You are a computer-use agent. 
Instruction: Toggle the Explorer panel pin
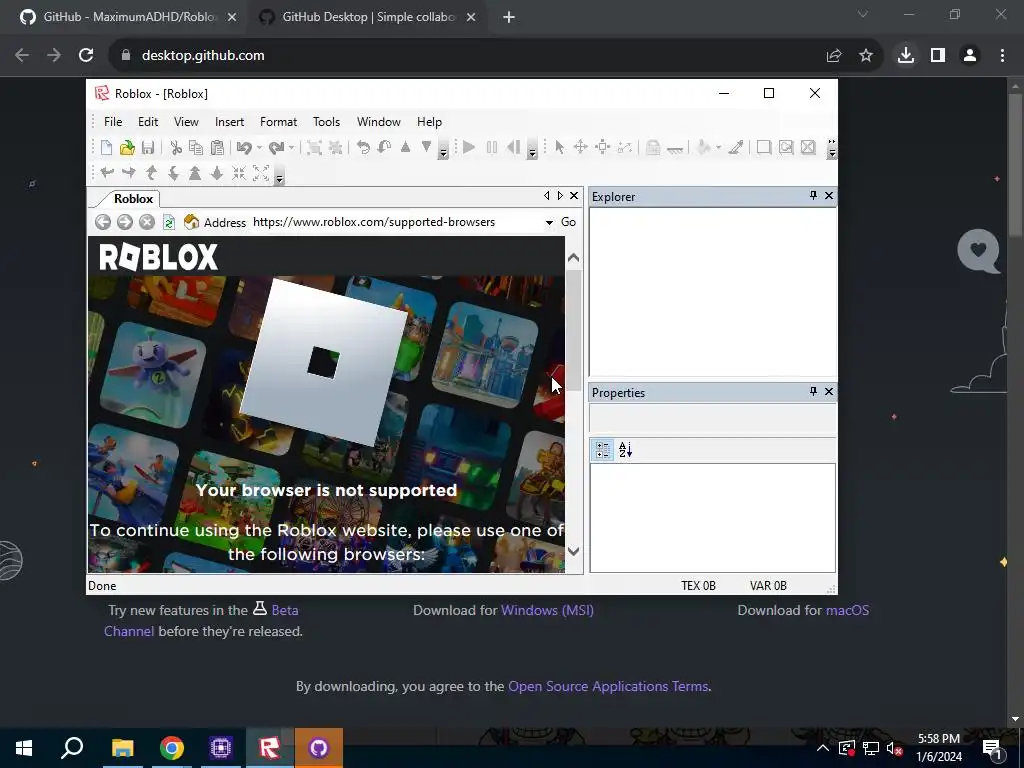click(x=813, y=196)
